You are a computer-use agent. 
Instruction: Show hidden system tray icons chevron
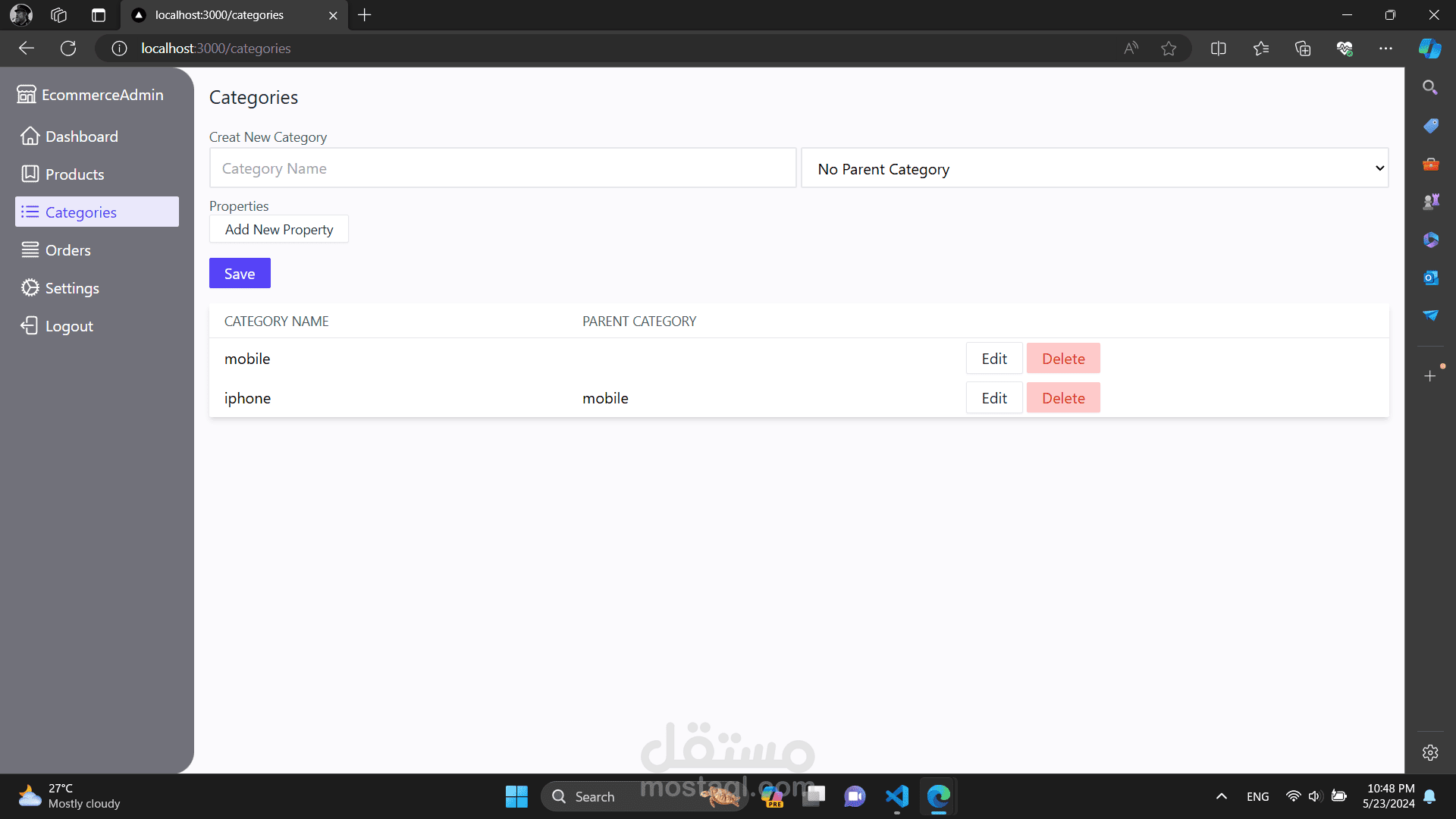click(x=1221, y=796)
